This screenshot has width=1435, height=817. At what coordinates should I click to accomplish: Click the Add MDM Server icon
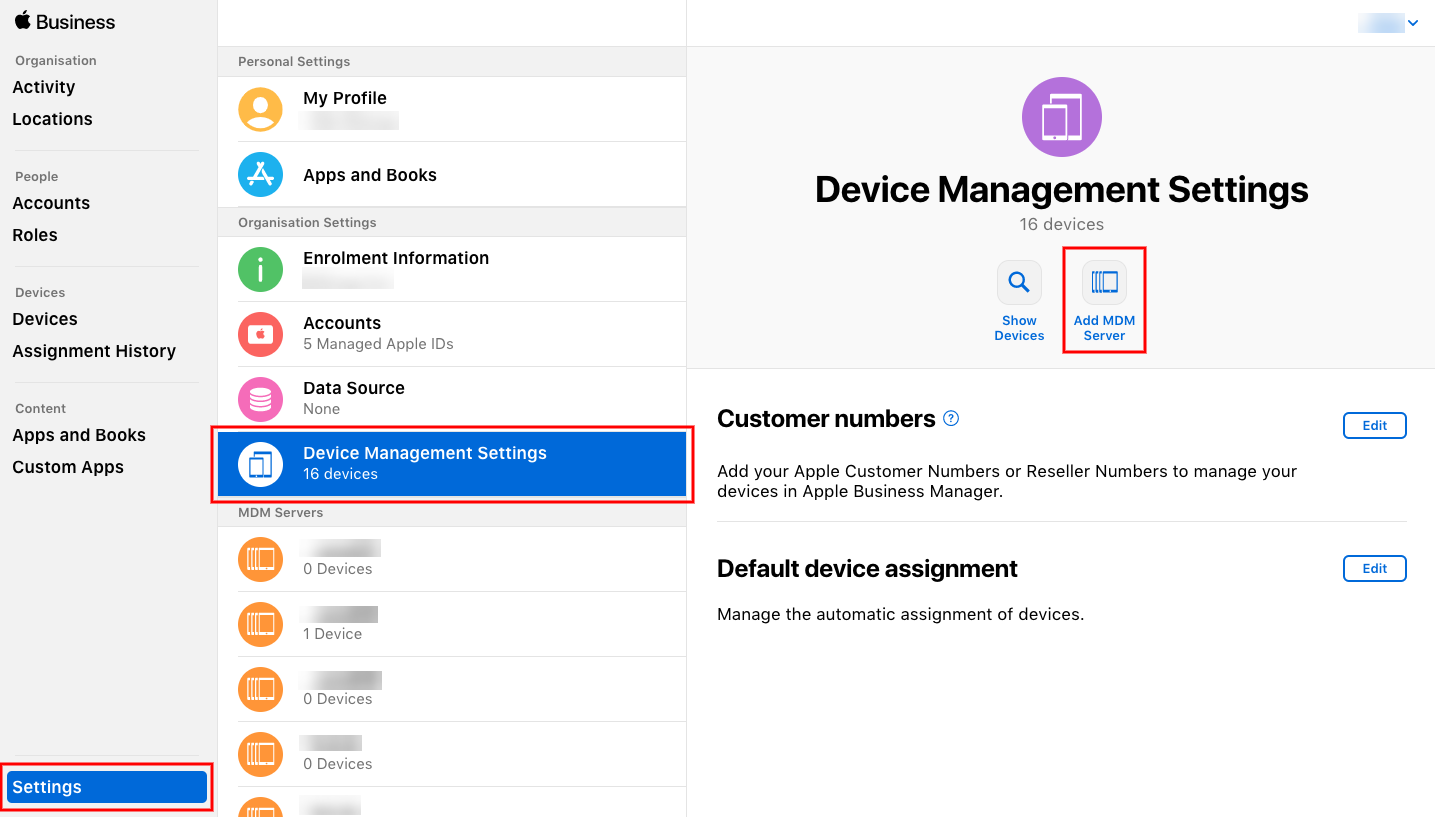point(1104,282)
